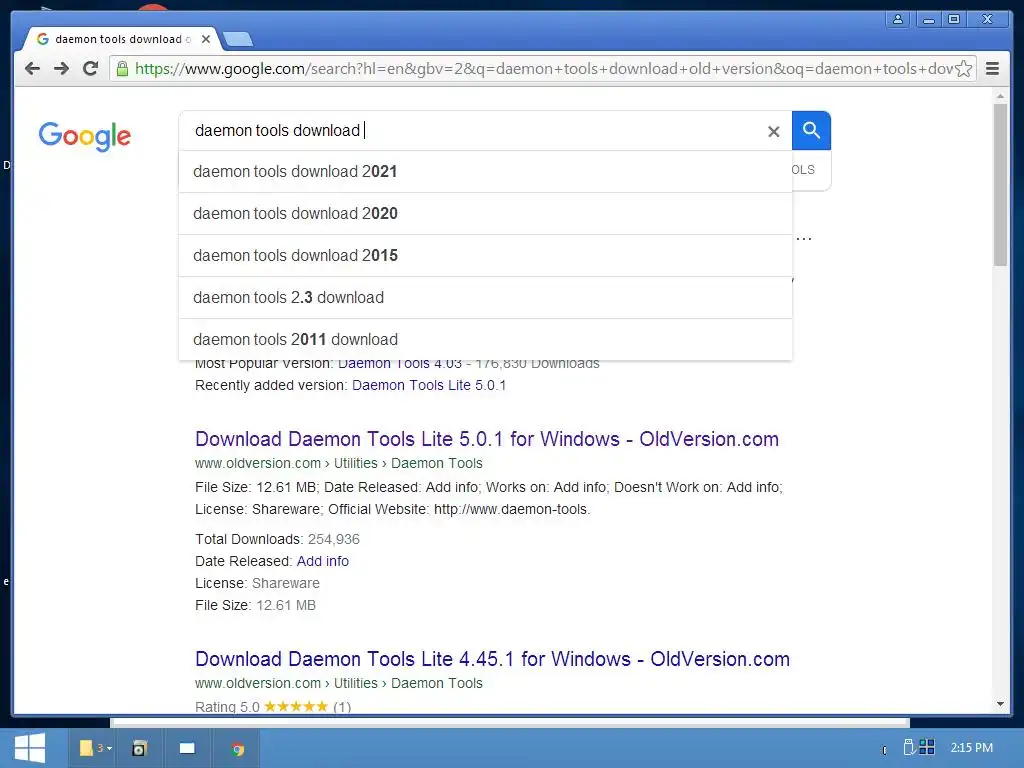Click the 2:15 PM clock
Viewport: 1024px width, 768px height.
click(971, 748)
